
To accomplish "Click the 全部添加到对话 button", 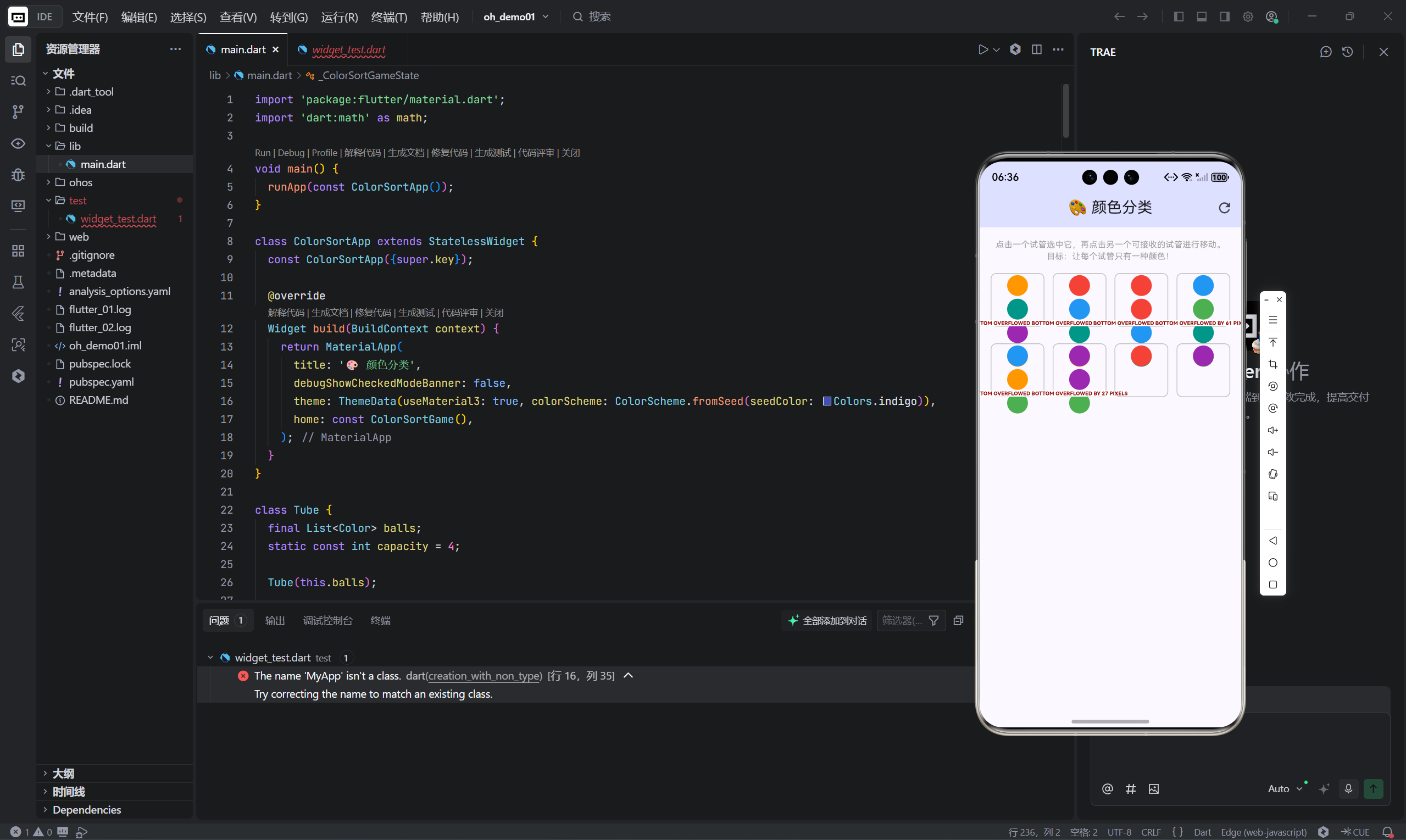I will tap(827, 620).
